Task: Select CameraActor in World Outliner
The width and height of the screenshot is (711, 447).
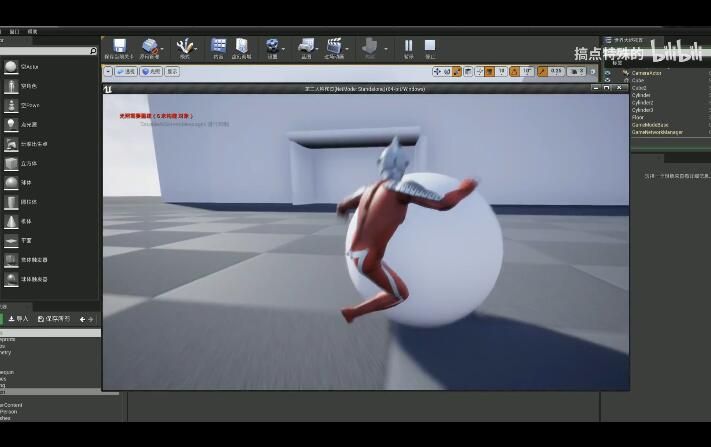Action: (647, 73)
